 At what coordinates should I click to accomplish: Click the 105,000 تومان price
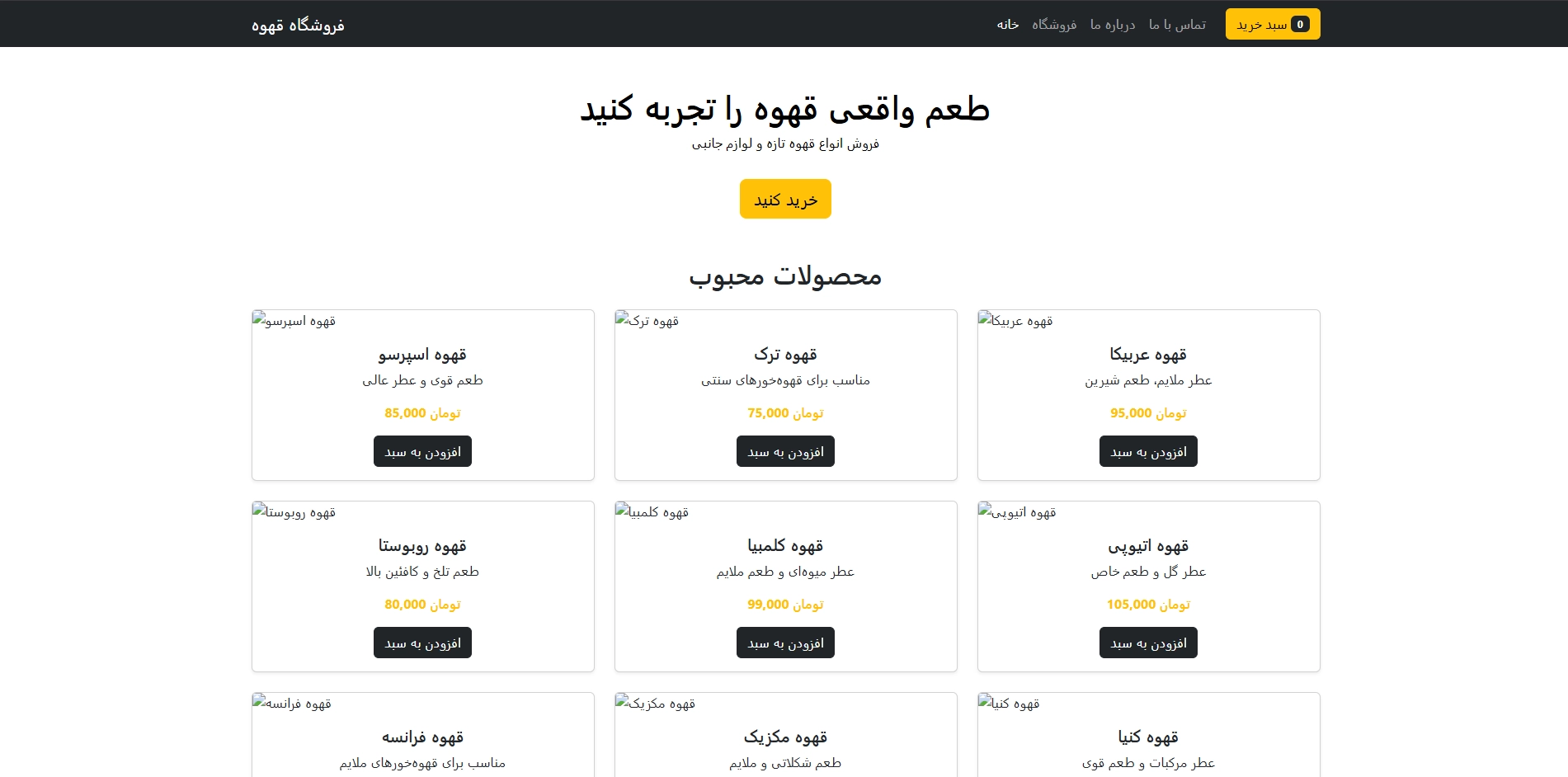click(1148, 604)
